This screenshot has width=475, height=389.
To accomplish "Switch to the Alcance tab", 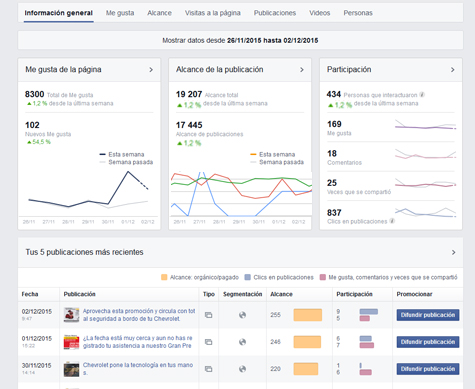I will (x=159, y=13).
